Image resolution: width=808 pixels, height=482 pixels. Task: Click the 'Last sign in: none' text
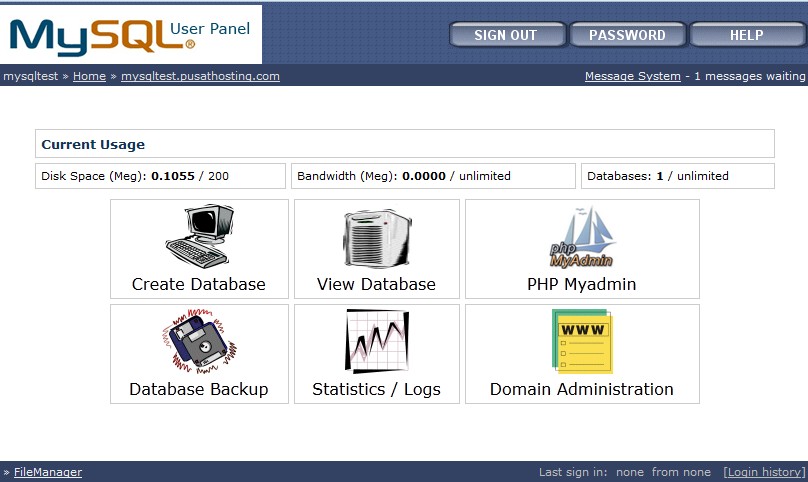tap(591, 472)
